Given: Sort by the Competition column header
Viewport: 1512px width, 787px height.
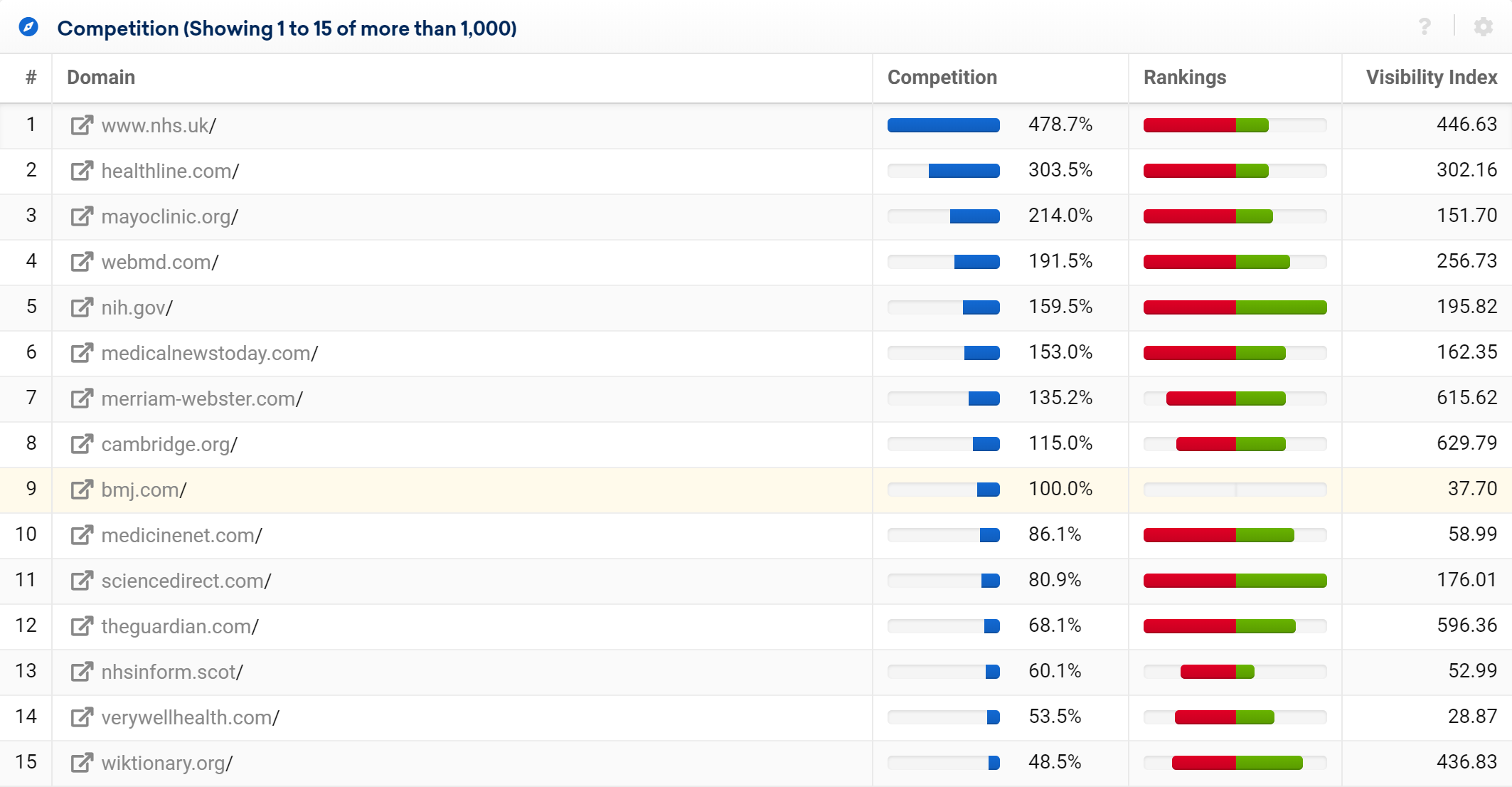Looking at the screenshot, I should pos(942,78).
